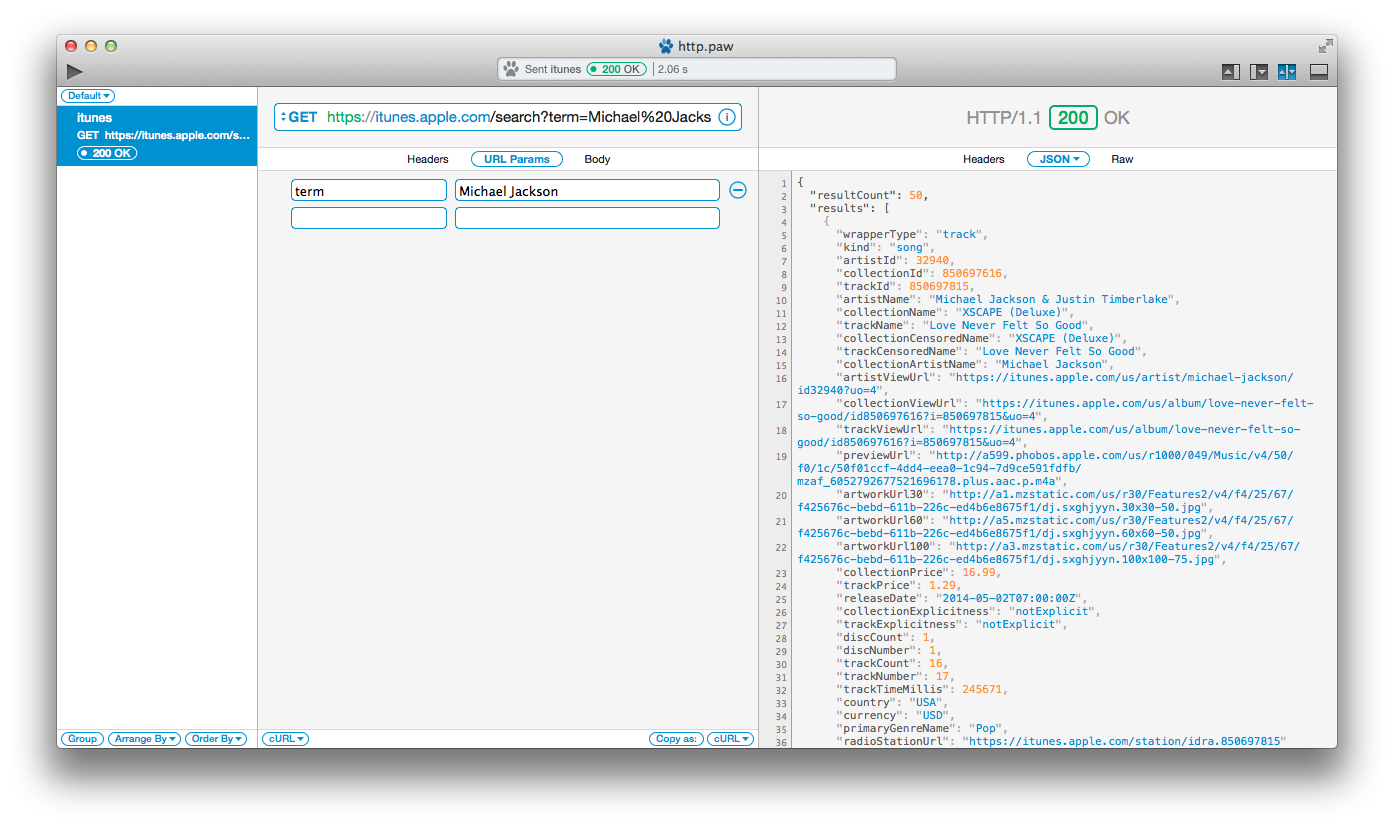1394x827 pixels.
Task: Click the info icon in URL field
Action: [x=727, y=117]
